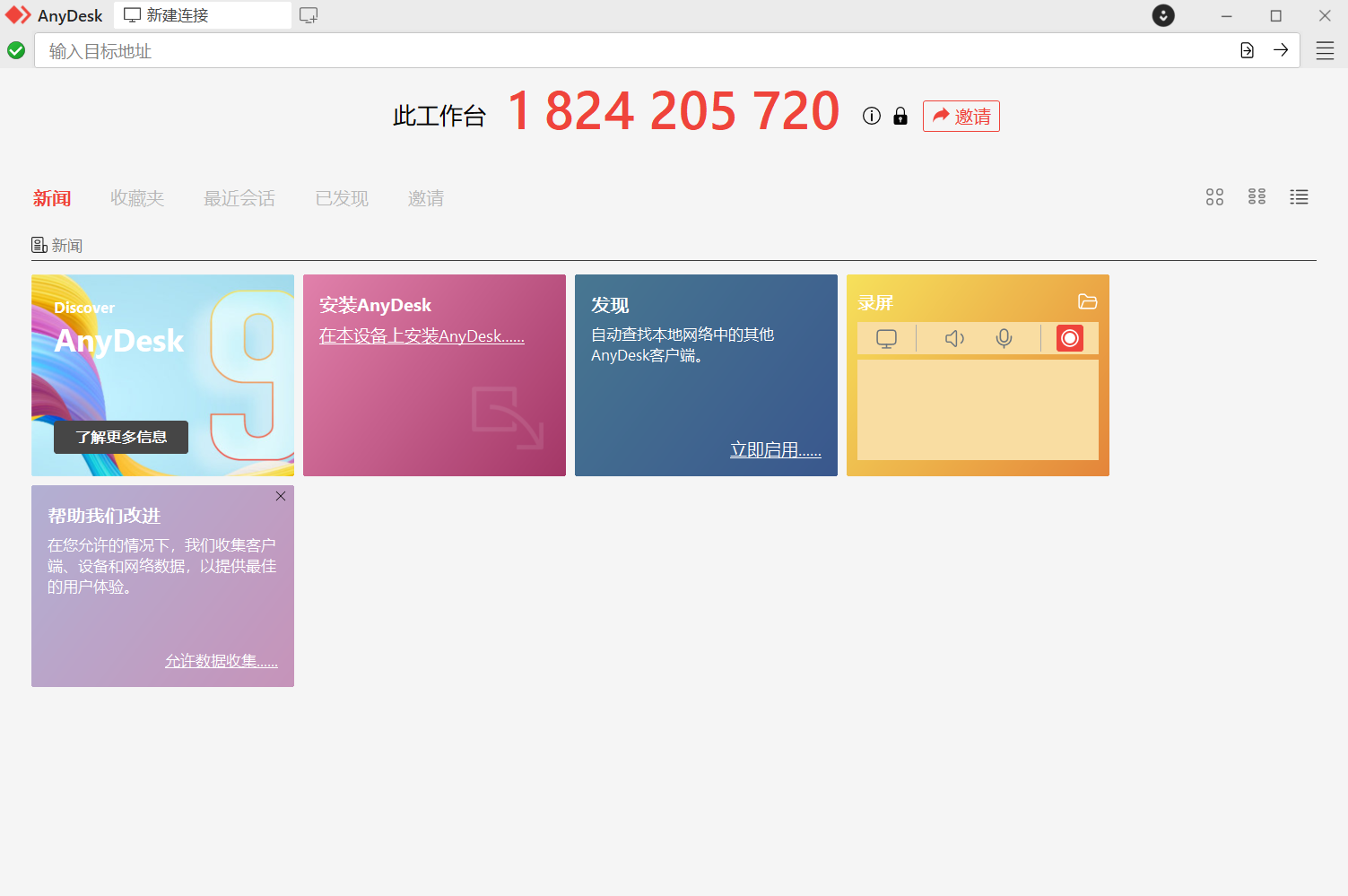This screenshot has height=896, width=1348.
Task: Open the 最近会话 tab
Action: 239,198
